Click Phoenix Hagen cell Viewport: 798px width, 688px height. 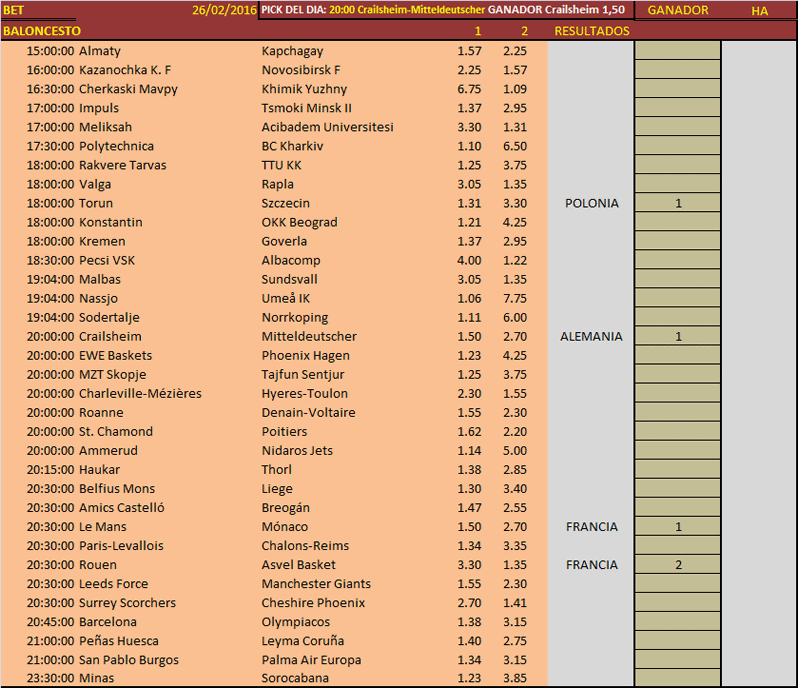305,355
